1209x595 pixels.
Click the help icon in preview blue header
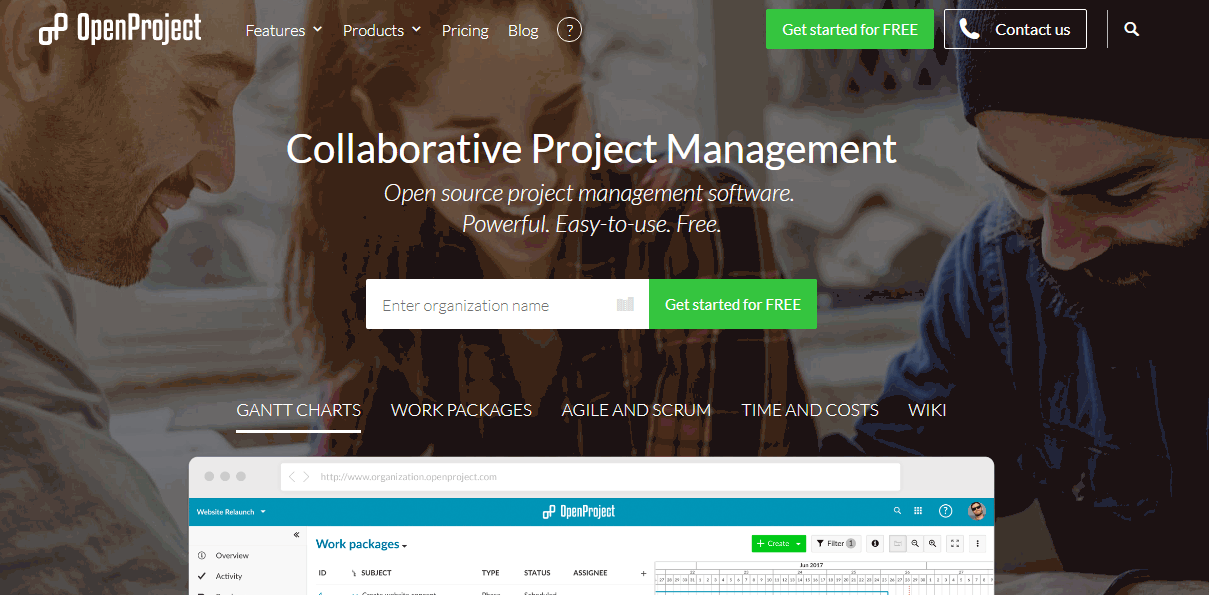pos(945,511)
